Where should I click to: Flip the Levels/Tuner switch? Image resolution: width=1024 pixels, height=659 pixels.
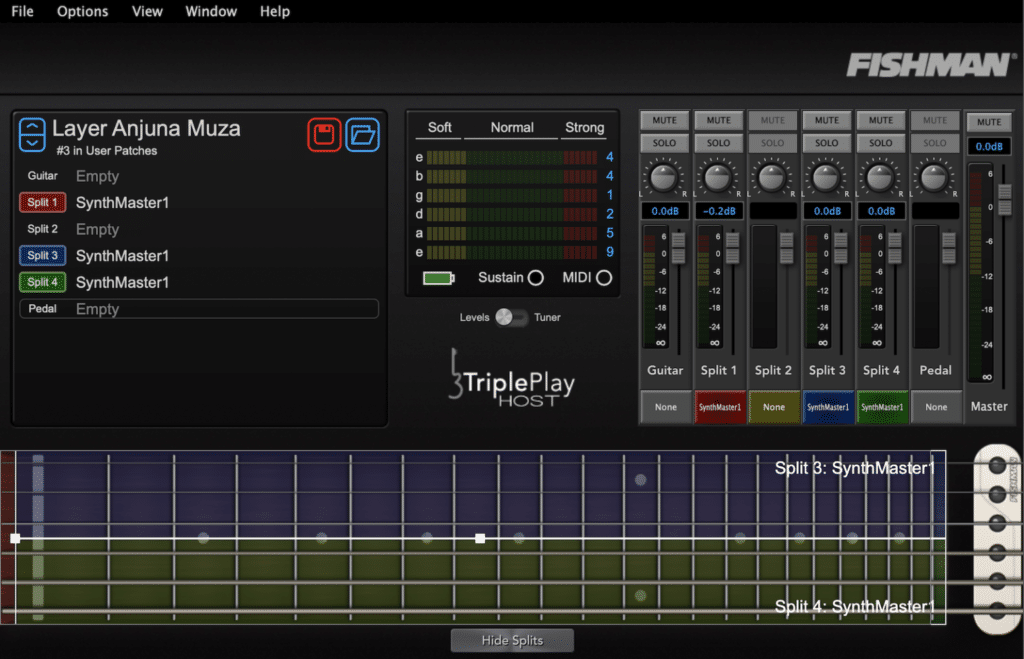[511, 317]
